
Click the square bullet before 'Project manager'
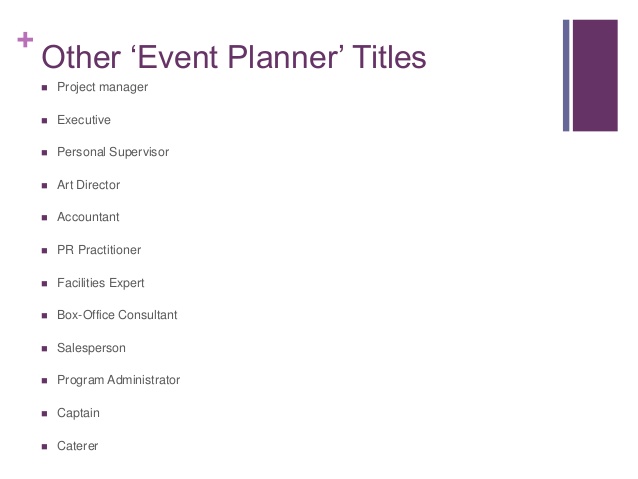pyautogui.click(x=44, y=87)
